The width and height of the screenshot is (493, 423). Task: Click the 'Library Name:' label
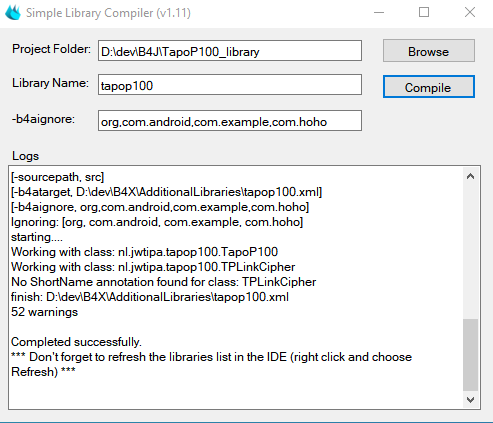(50, 83)
